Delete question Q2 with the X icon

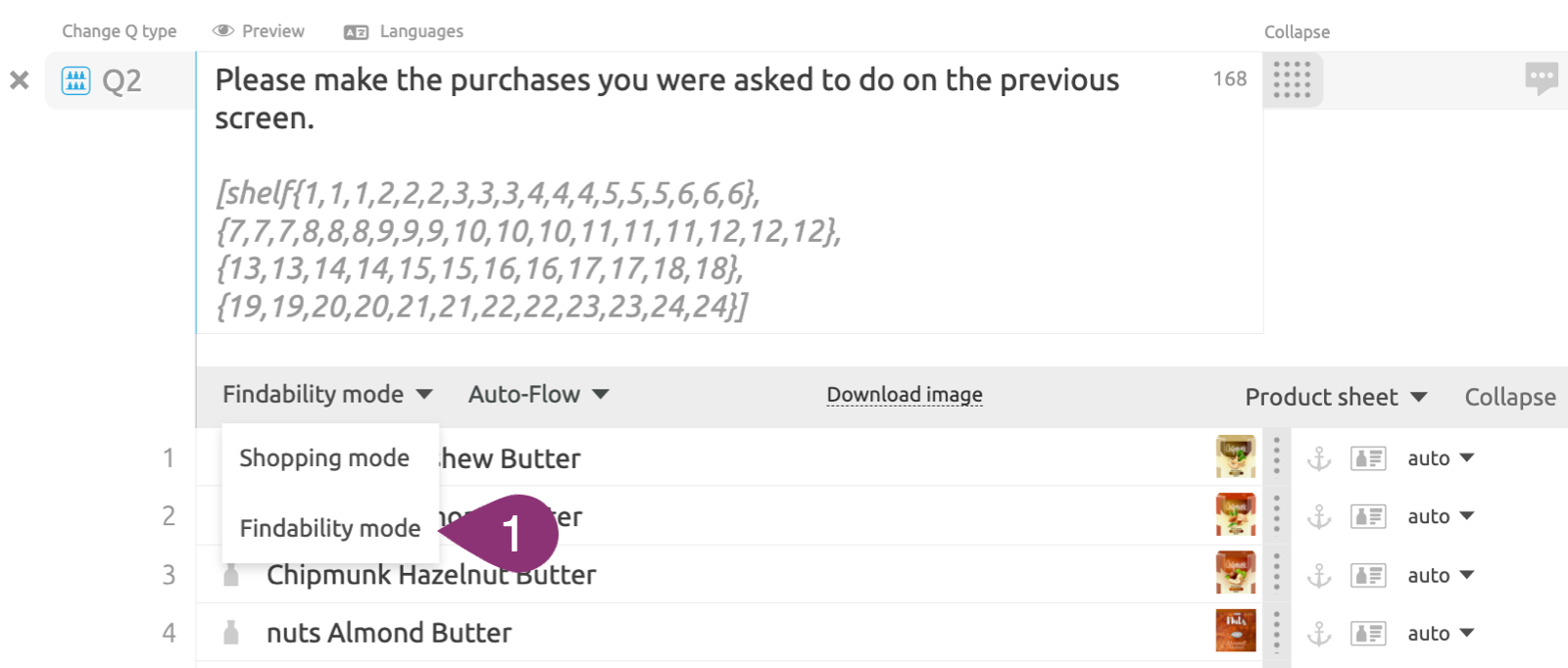pyautogui.click(x=20, y=80)
